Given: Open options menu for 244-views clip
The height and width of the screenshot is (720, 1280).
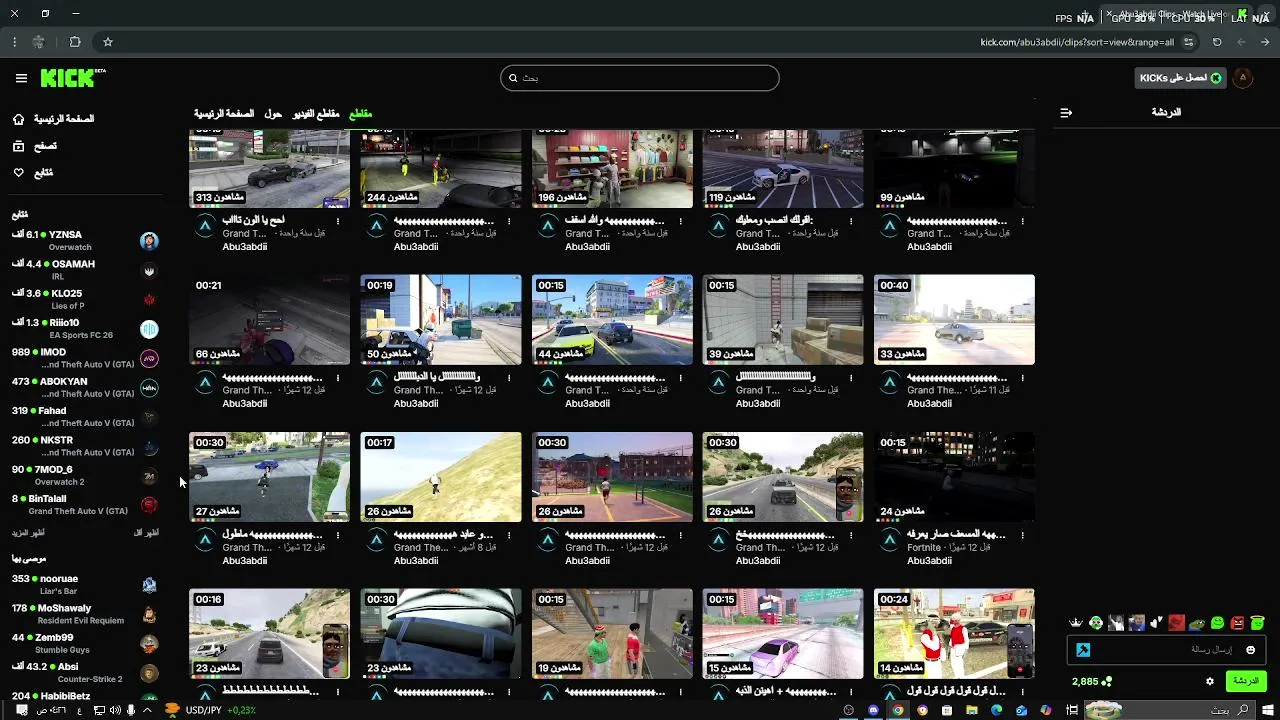Looking at the screenshot, I should tap(509, 221).
